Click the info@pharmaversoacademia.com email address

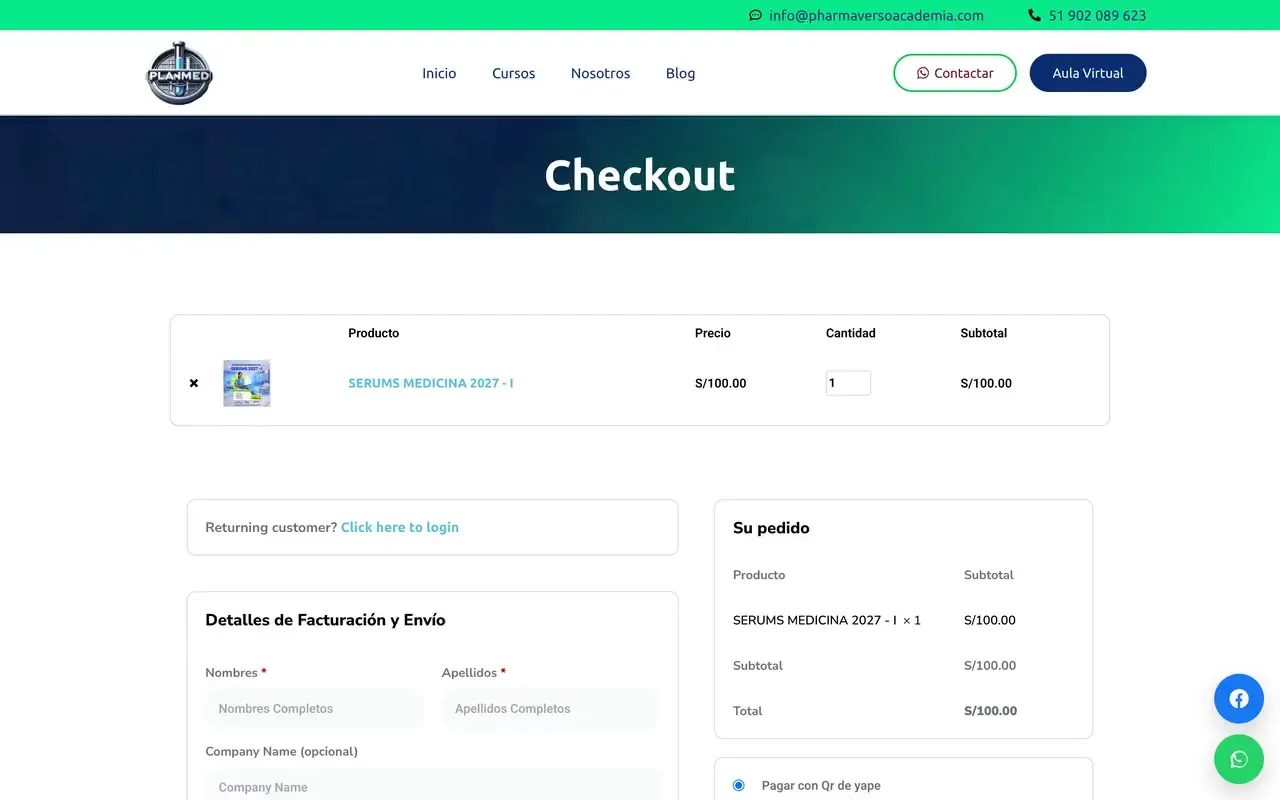pyautogui.click(x=876, y=15)
